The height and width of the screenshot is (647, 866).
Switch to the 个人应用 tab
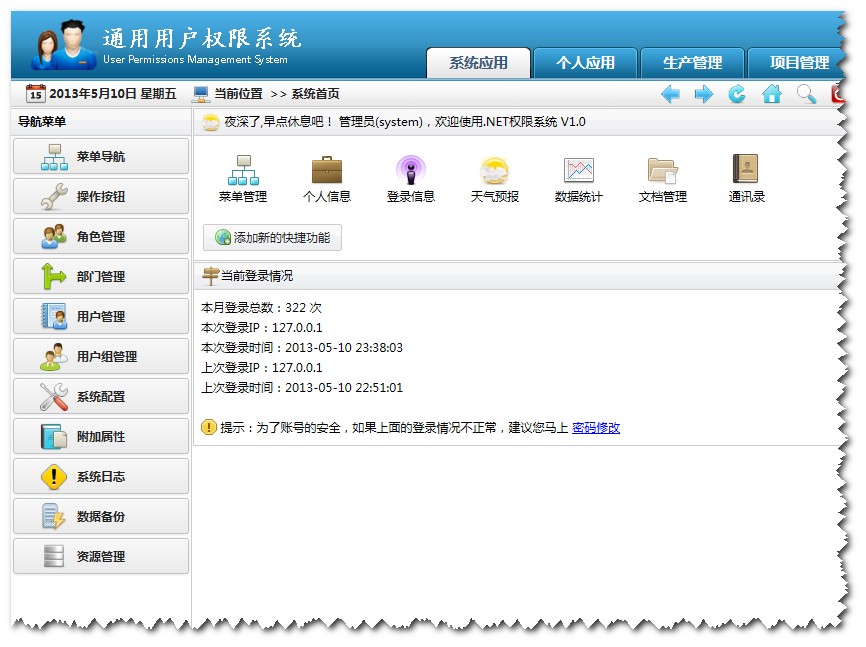point(587,63)
